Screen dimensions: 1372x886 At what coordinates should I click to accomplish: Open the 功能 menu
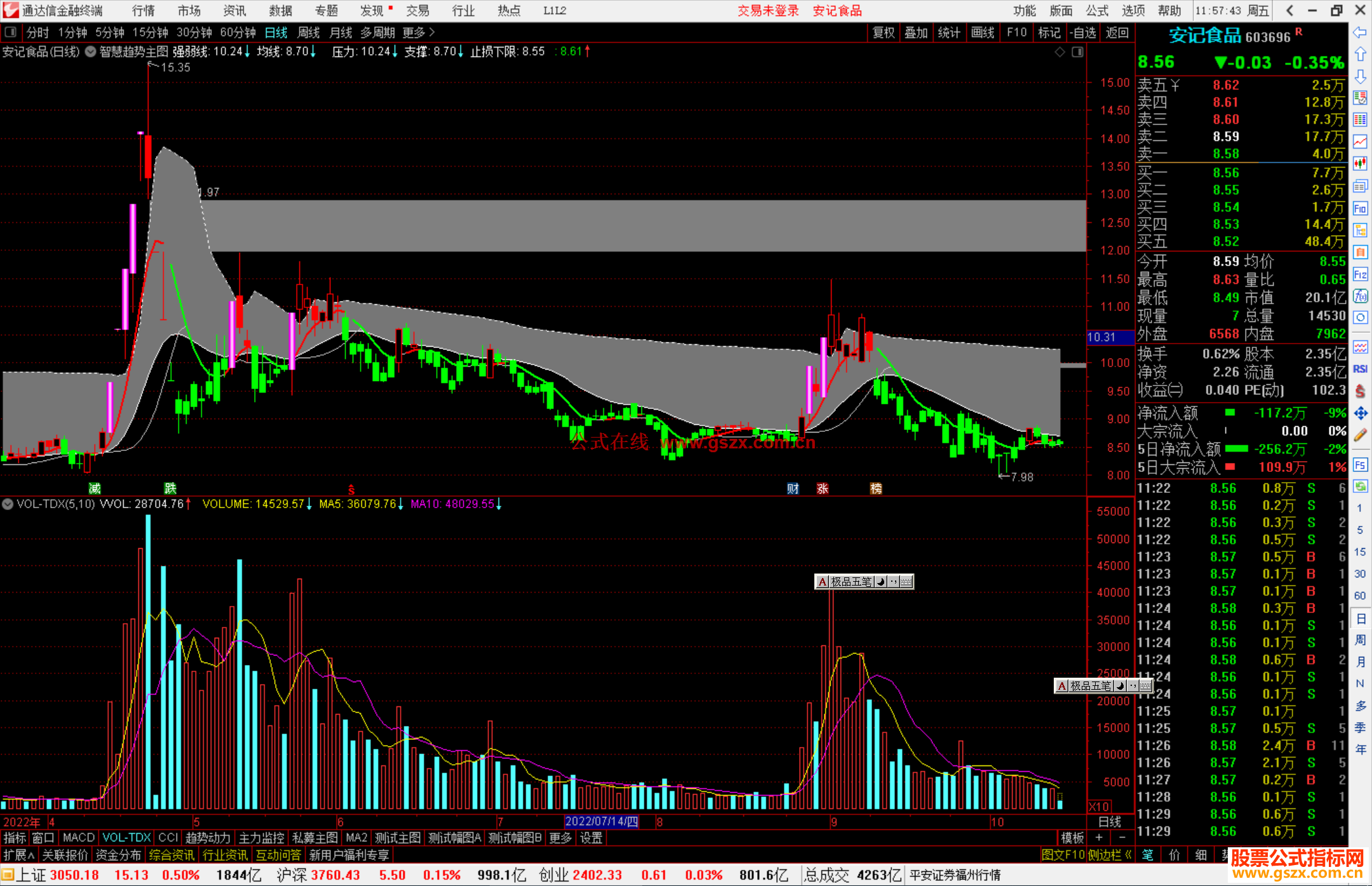[1024, 10]
